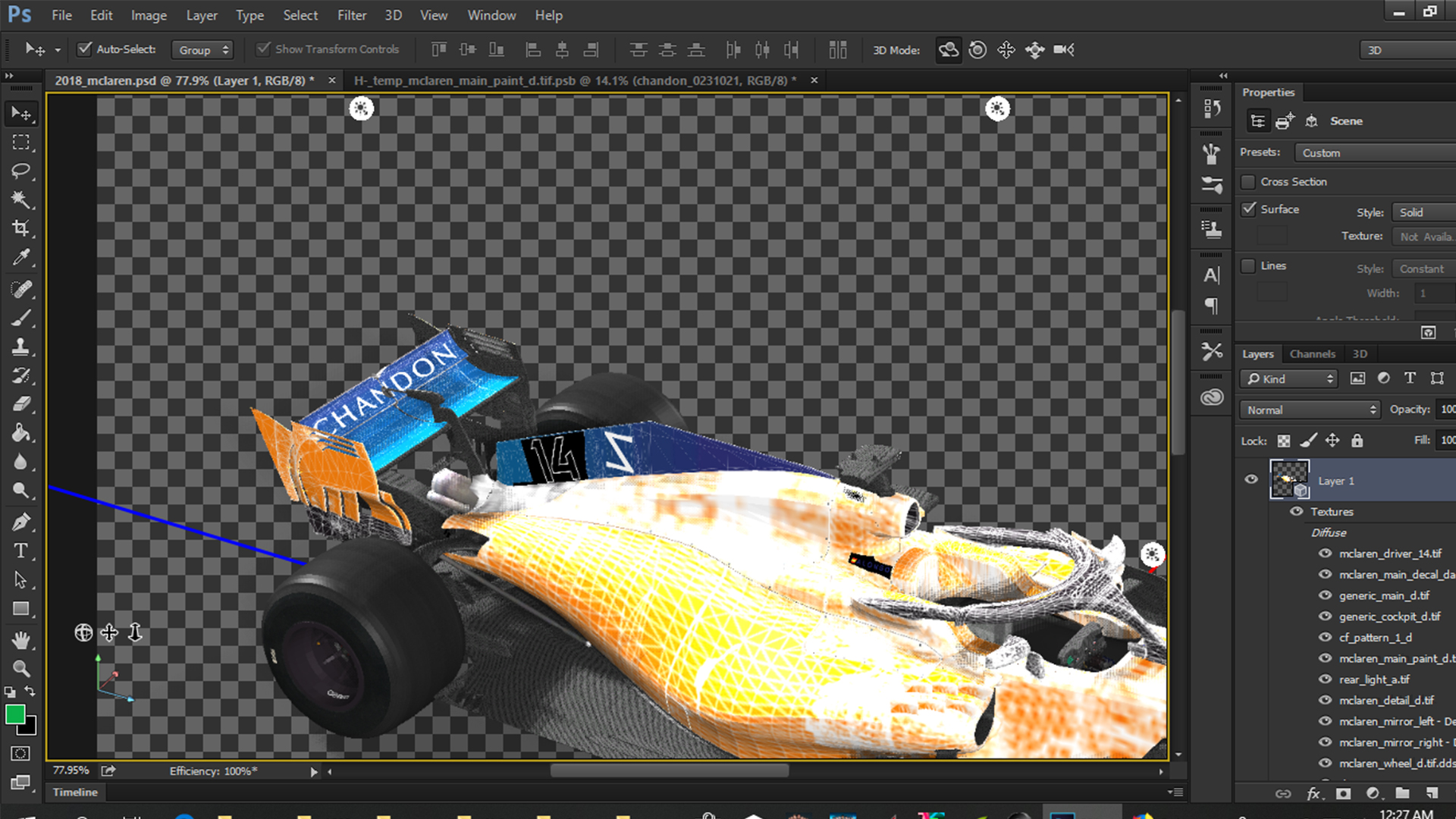Screen dimensions: 1456x819
Task: Enable Auto-Select checkbox
Action: pyautogui.click(x=85, y=49)
